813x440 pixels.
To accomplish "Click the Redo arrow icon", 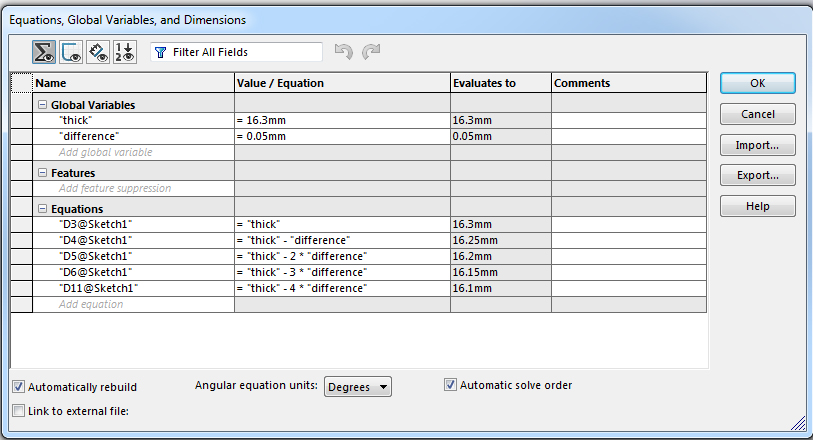I will [371, 51].
